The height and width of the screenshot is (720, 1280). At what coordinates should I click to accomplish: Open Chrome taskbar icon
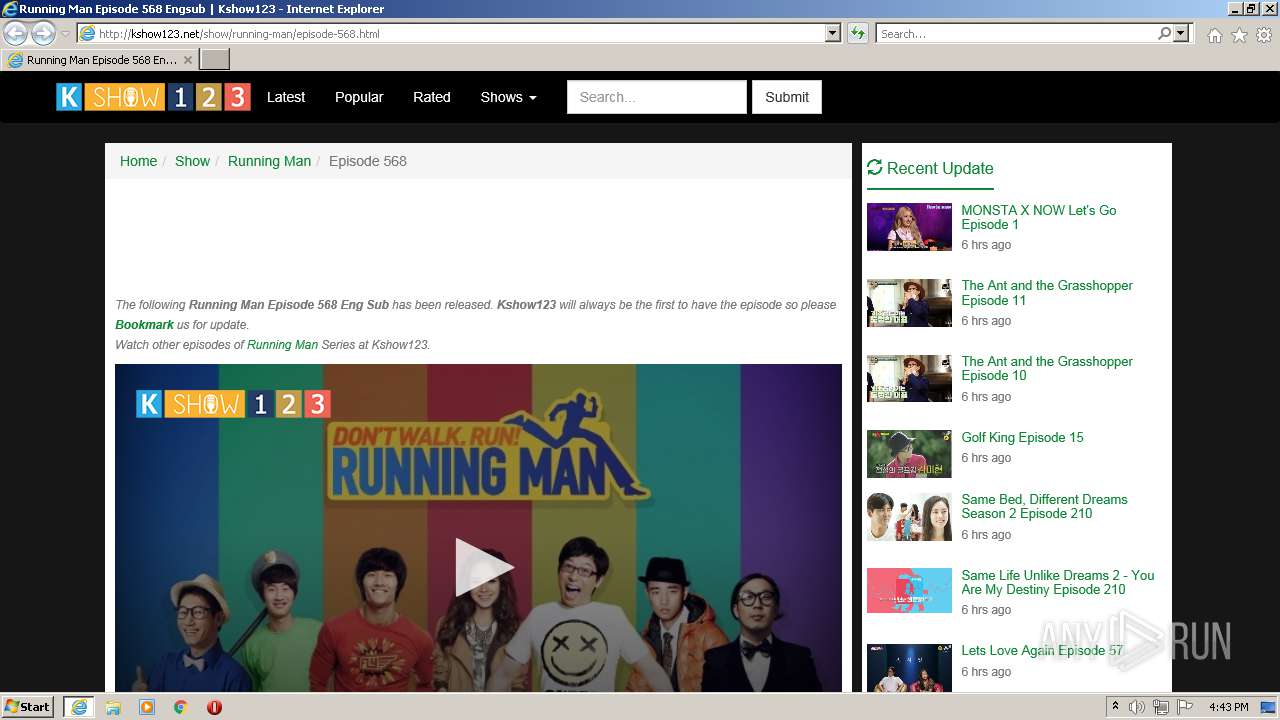[x=180, y=707]
